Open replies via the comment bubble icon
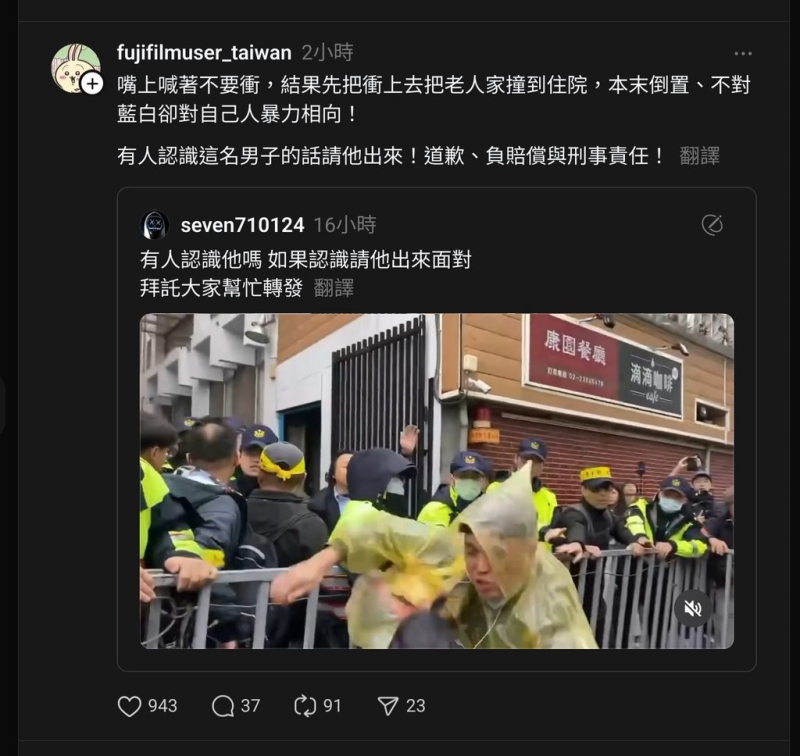The image size is (800, 756). click(223, 706)
